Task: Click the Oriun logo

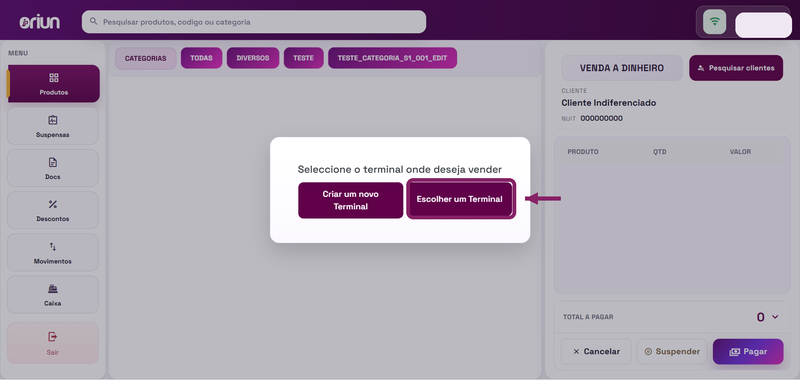Action: point(40,22)
